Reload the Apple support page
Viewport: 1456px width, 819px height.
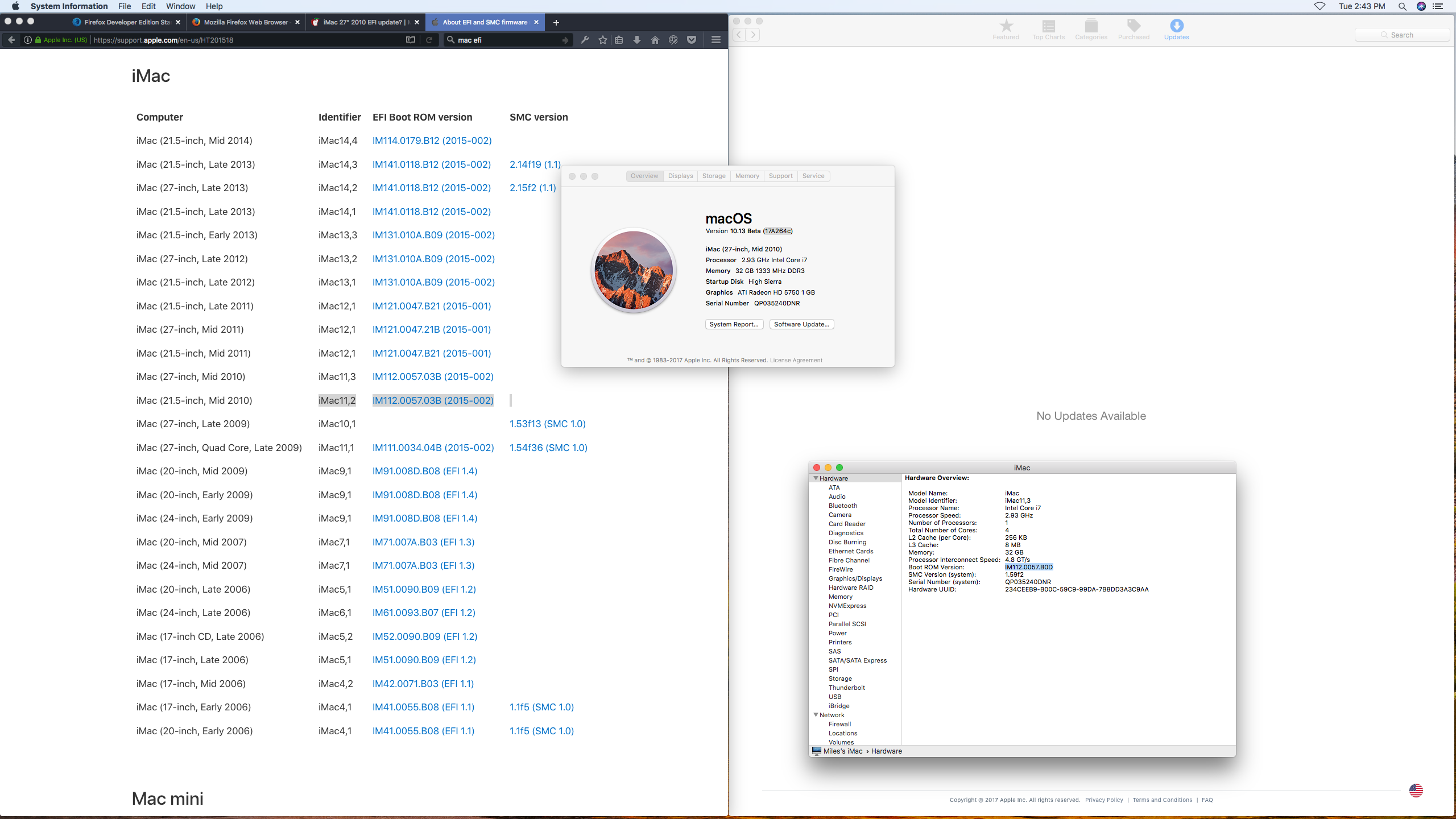(429, 40)
